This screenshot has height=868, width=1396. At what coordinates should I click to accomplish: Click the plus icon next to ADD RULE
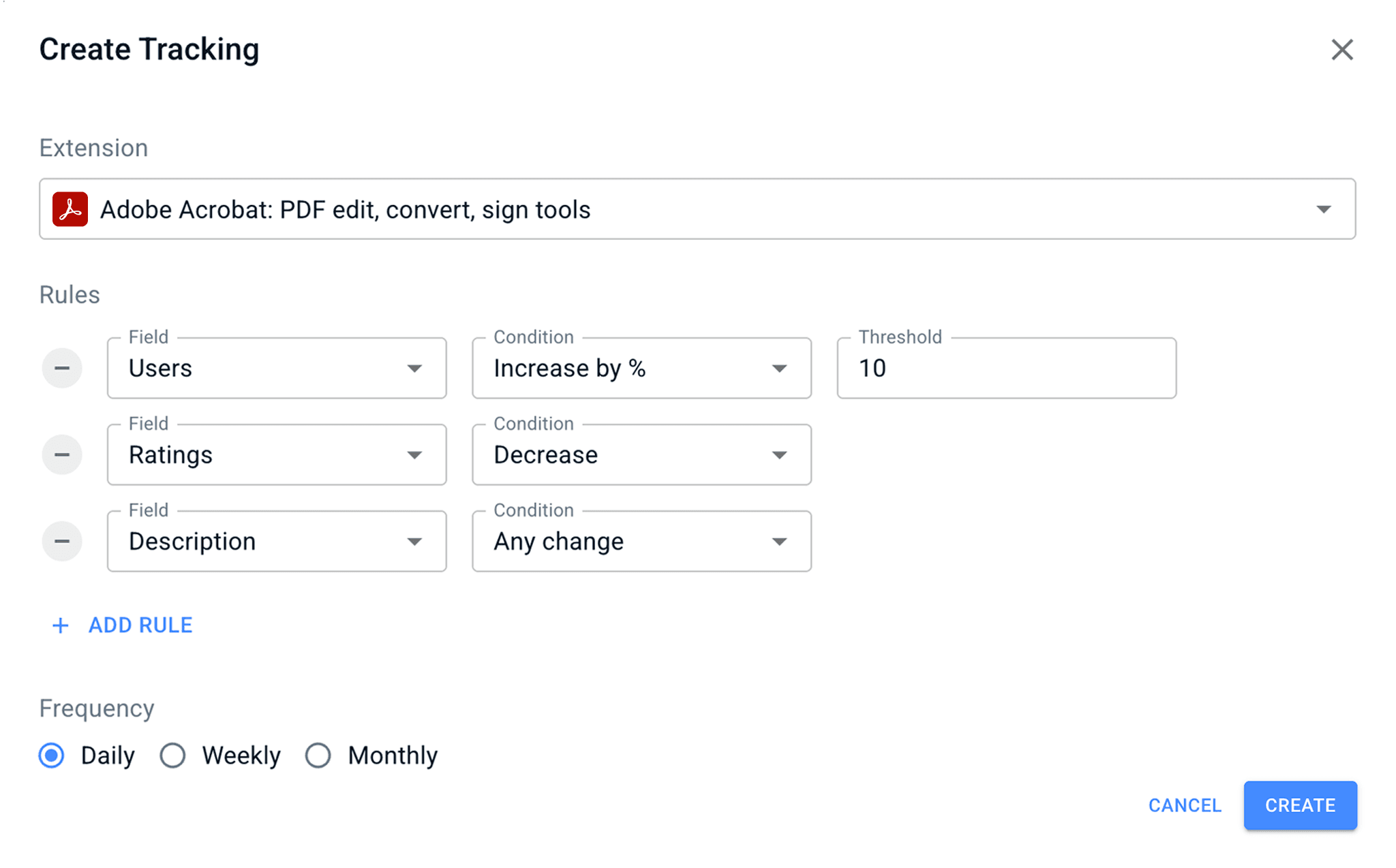pos(60,625)
